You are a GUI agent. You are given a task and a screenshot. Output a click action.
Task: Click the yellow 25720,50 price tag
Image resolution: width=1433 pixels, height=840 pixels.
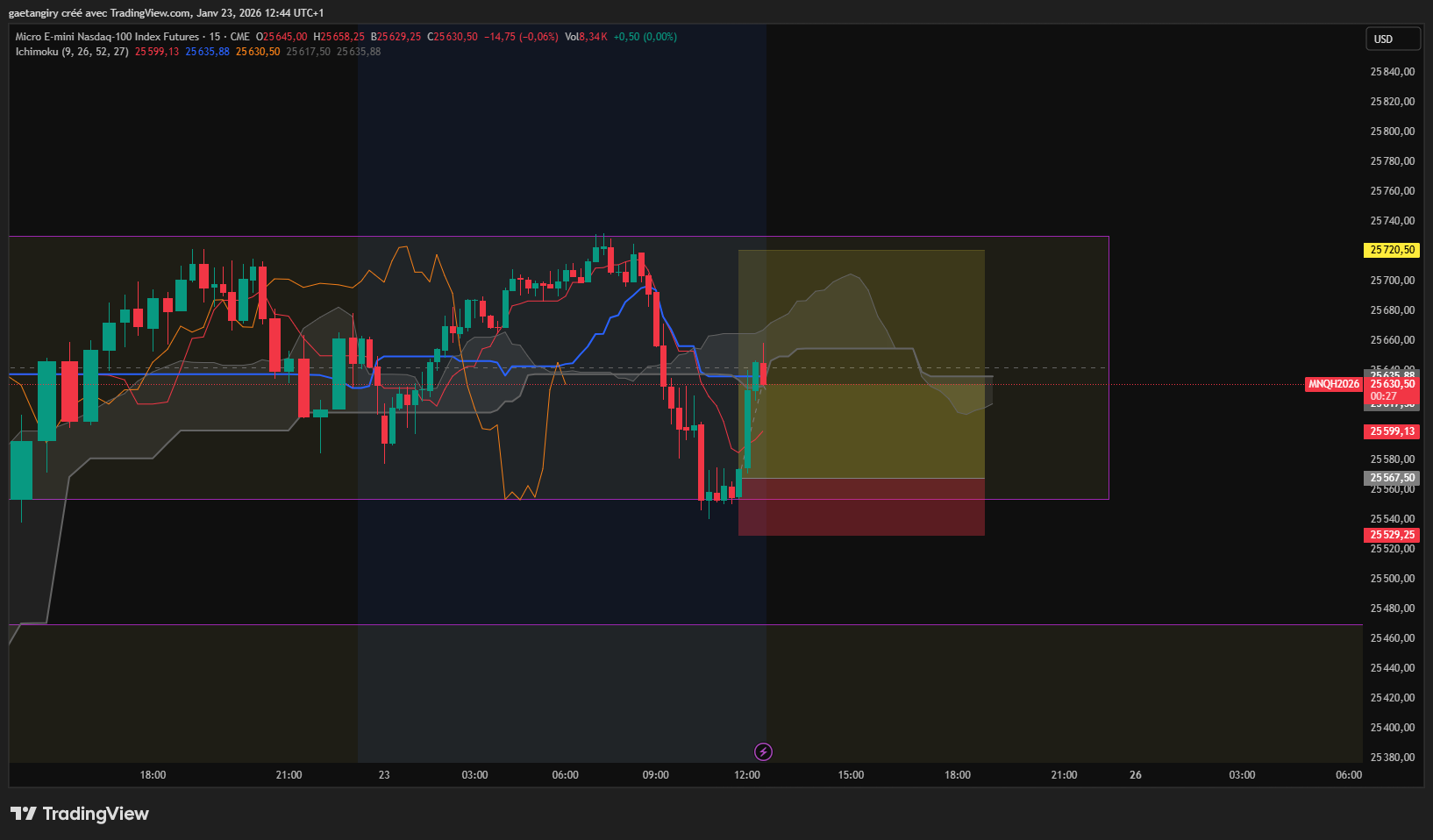tap(1393, 250)
